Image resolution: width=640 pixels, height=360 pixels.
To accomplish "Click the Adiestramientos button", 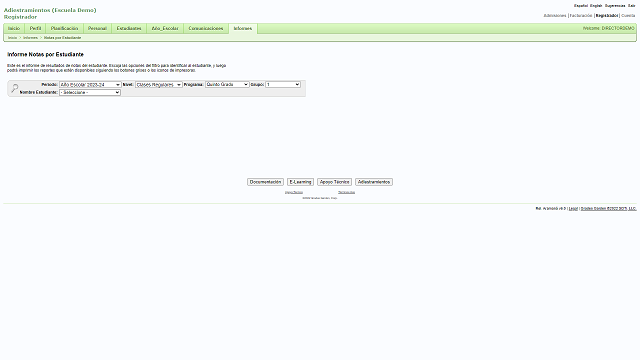I will coord(374,182).
